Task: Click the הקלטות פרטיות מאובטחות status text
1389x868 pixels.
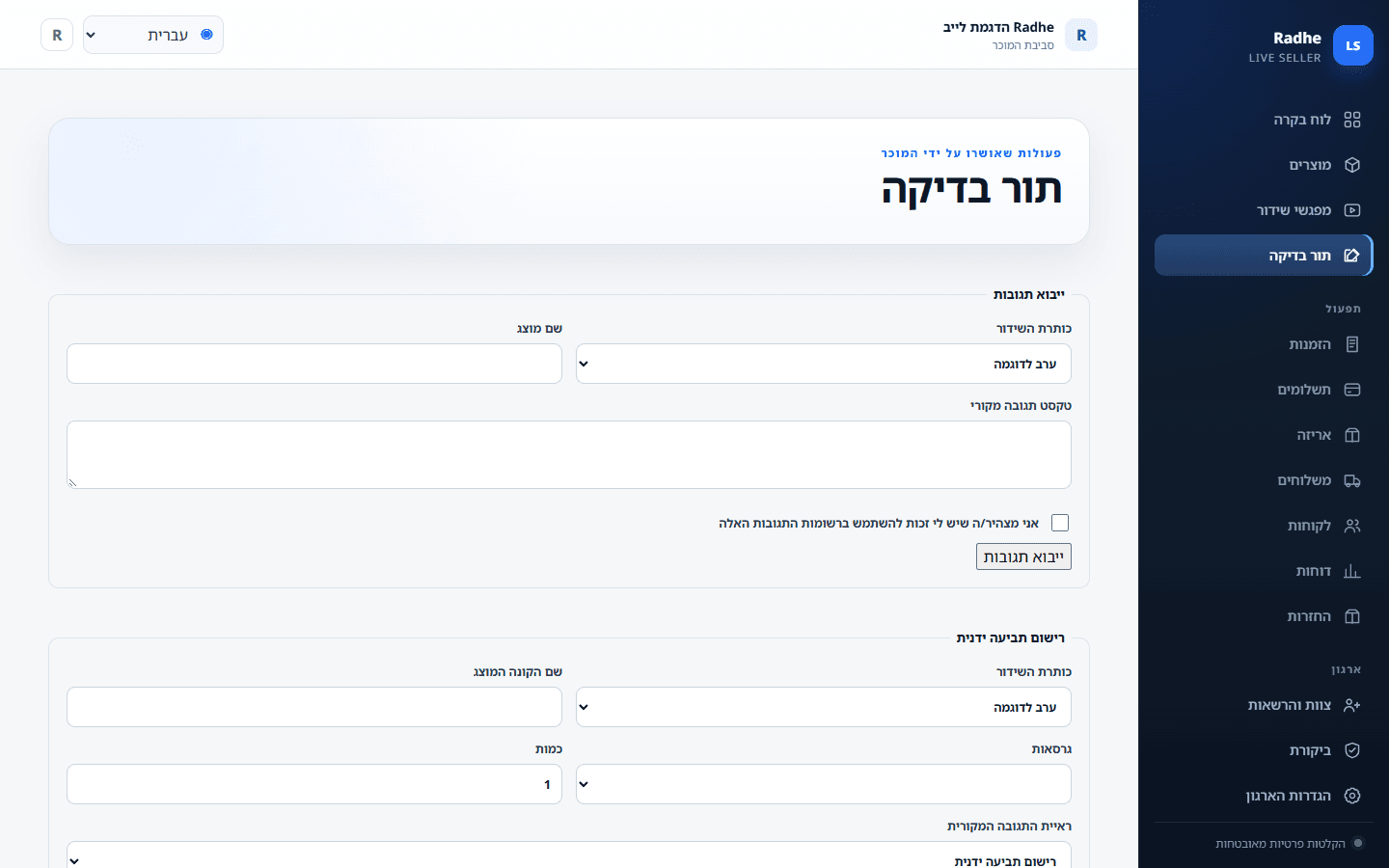Action: [x=1280, y=844]
